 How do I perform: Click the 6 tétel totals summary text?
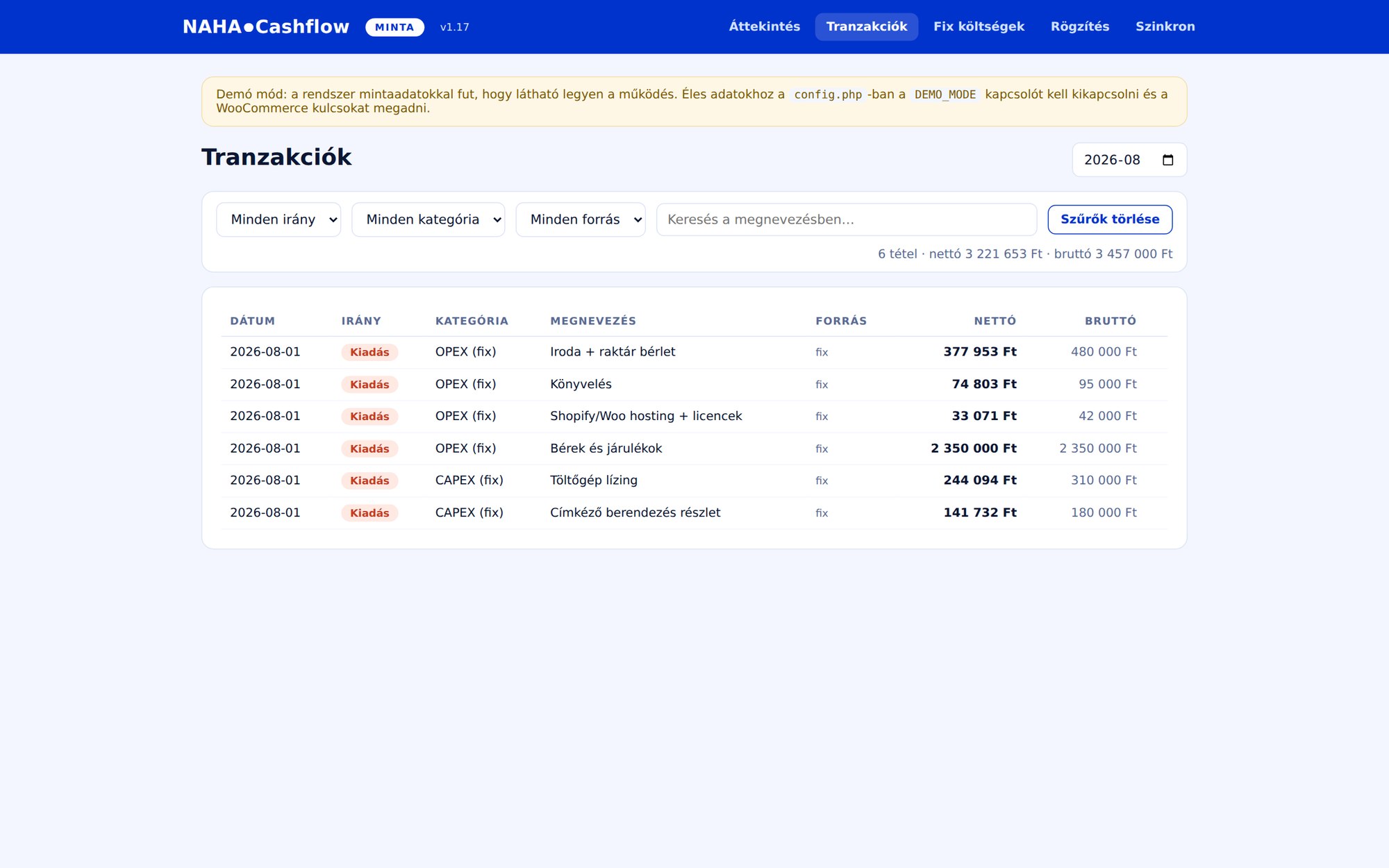[x=1025, y=254]
